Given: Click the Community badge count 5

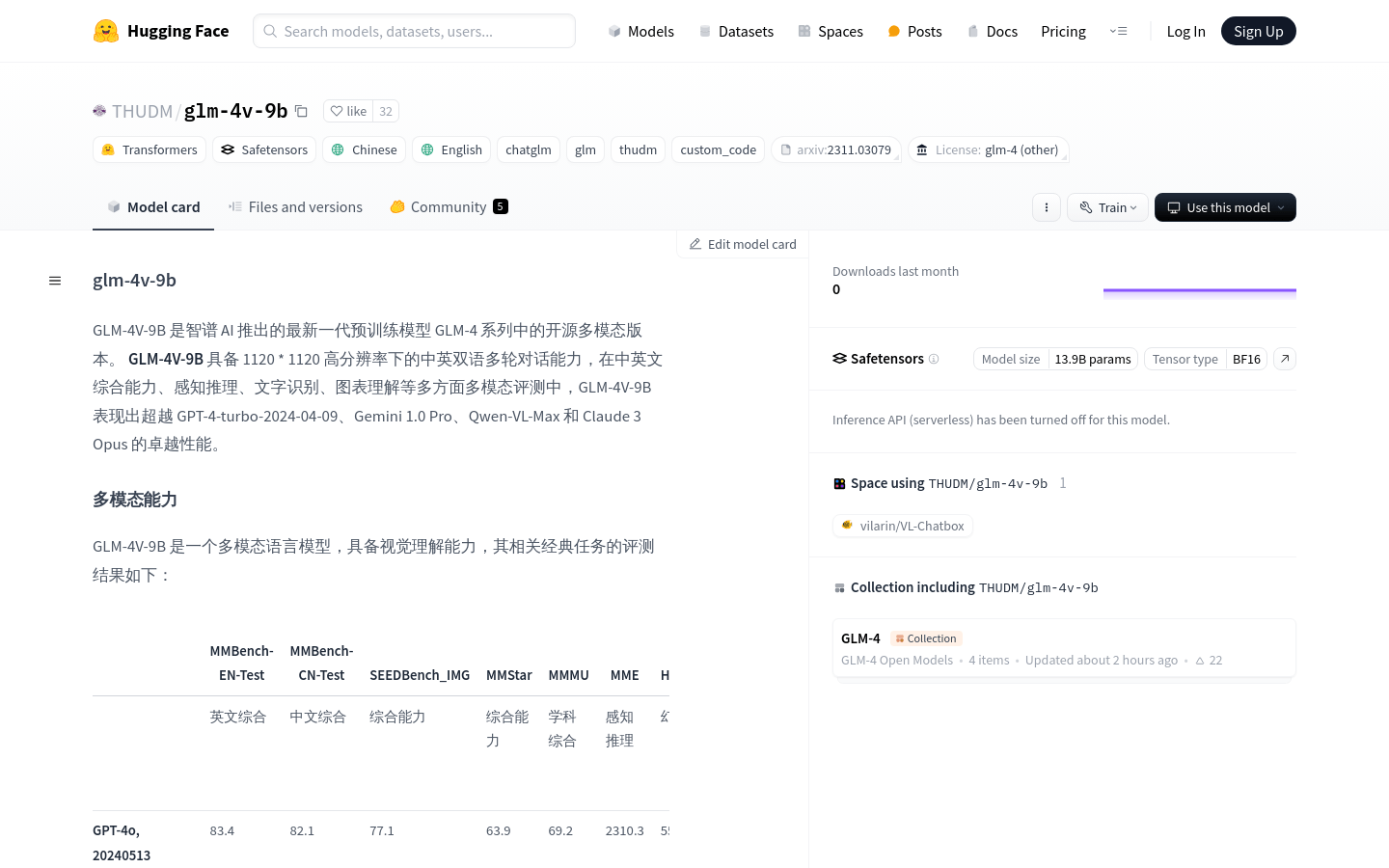Looking at the screenshot, I should coord(501,206).
